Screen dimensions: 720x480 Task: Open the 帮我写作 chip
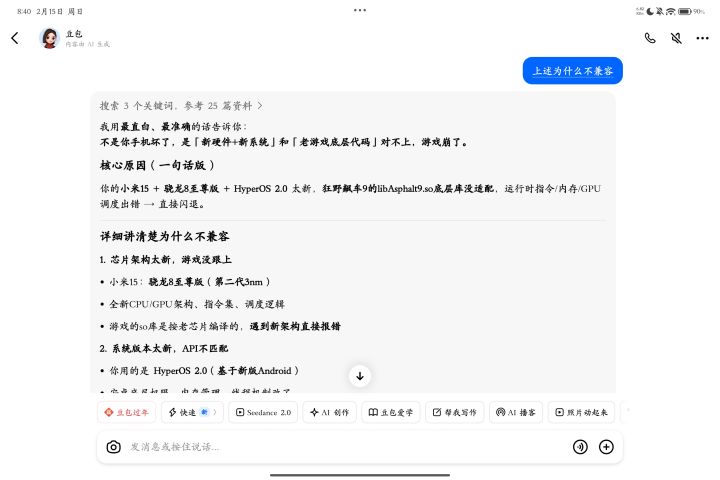coord(455,412)
